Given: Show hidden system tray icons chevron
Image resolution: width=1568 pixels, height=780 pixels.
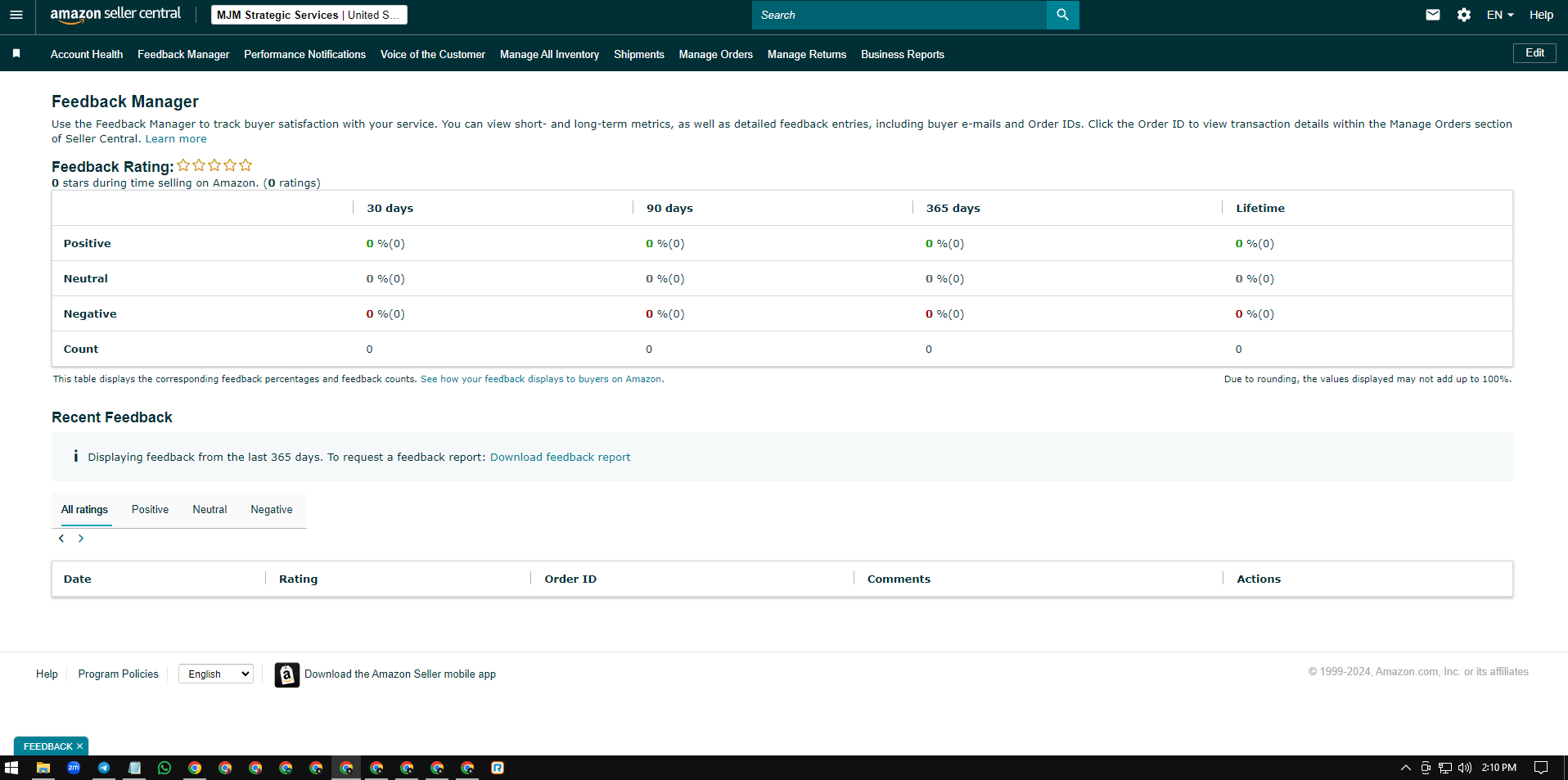Looking at the screenshot, I should [1406, 768].
